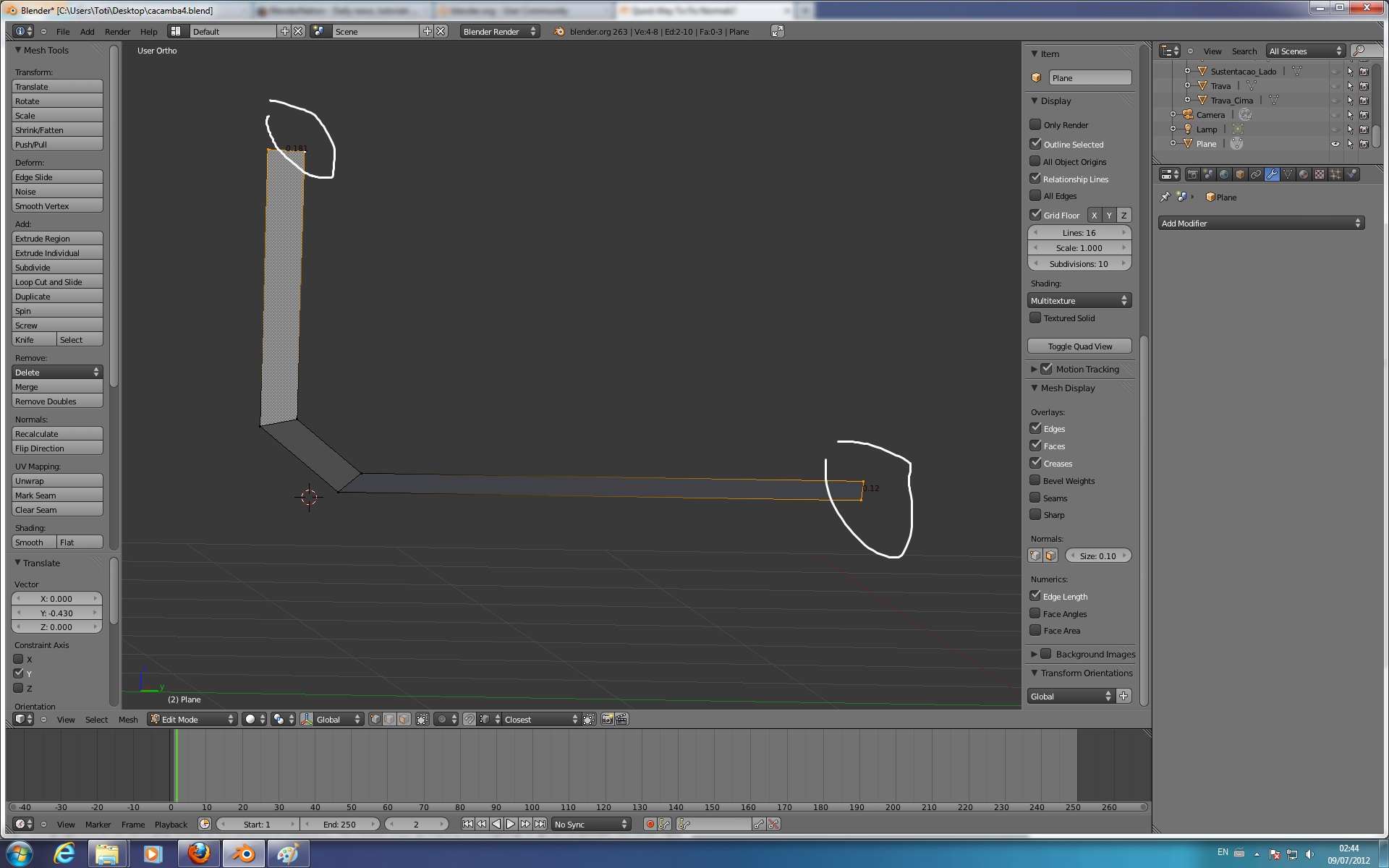Open the Delete dropdown in Mesh Tools
This screenshot has height=868, width=1389.
(x=57, y=372)
